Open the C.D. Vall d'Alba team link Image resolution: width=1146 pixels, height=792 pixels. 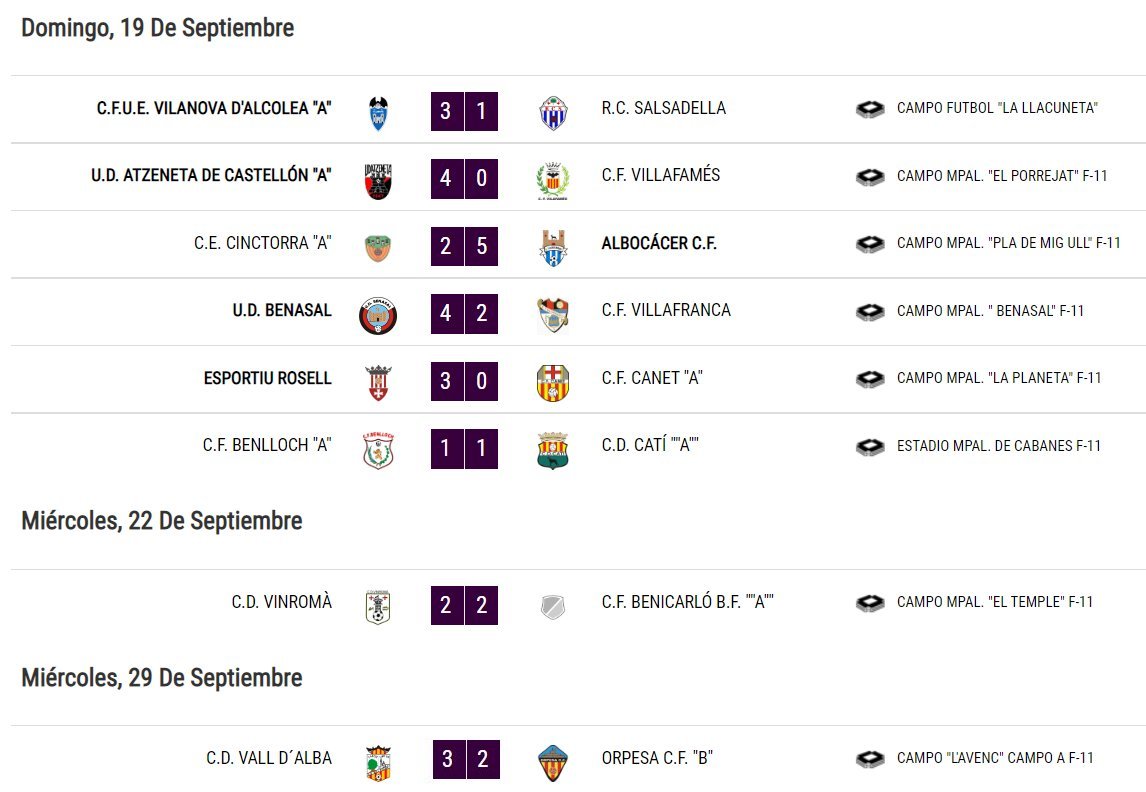click(269, 758)
